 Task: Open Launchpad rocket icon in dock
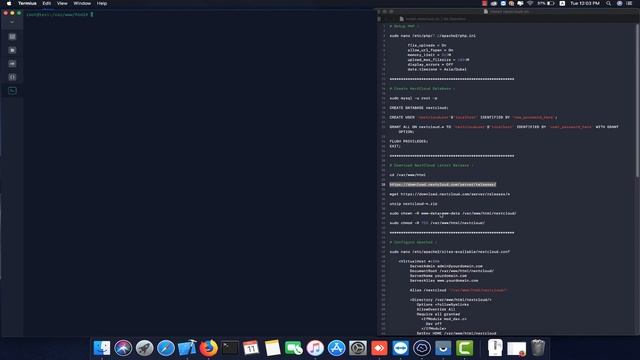144,348
